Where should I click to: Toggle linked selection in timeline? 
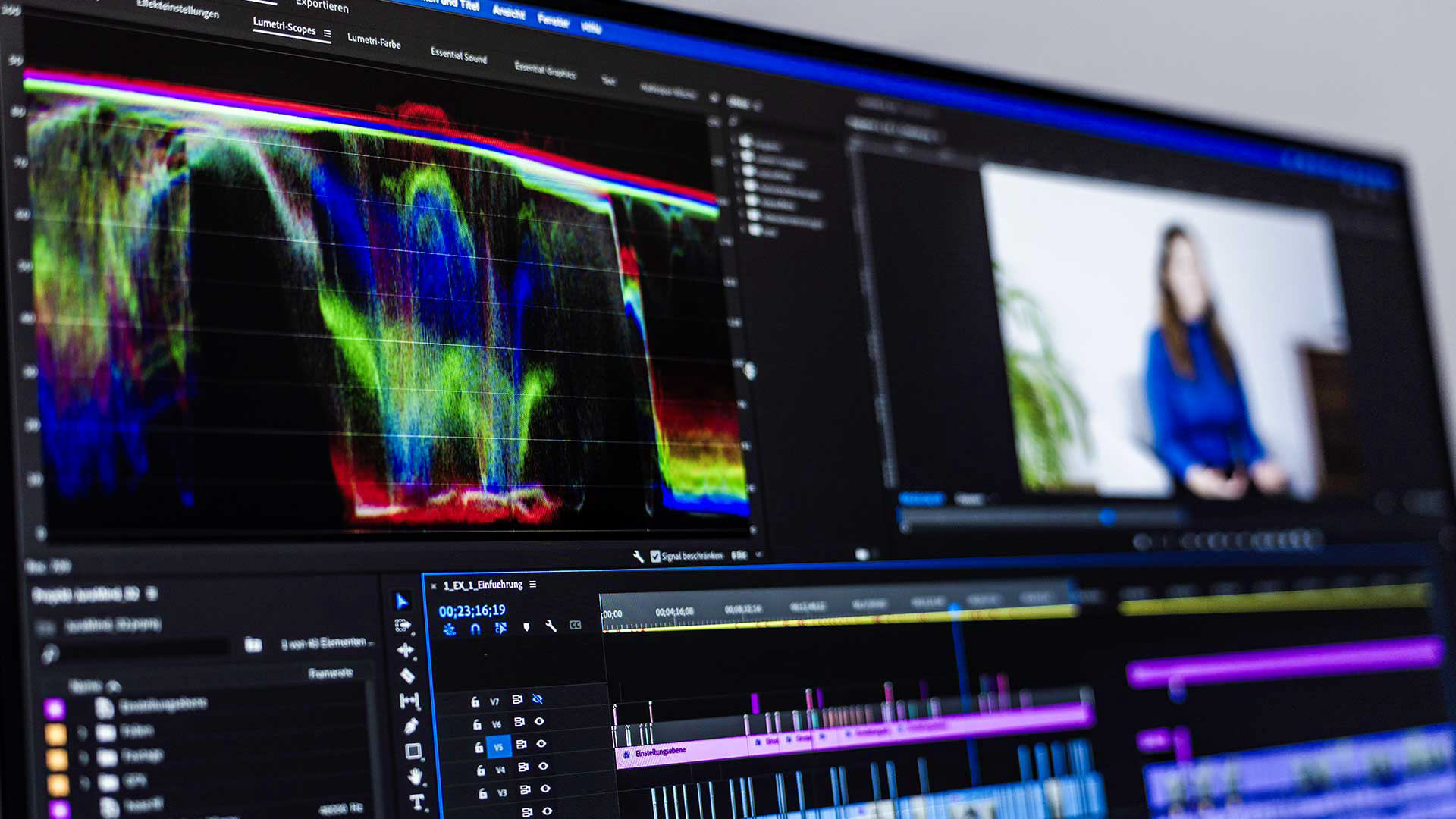click(x=500, y=628)
